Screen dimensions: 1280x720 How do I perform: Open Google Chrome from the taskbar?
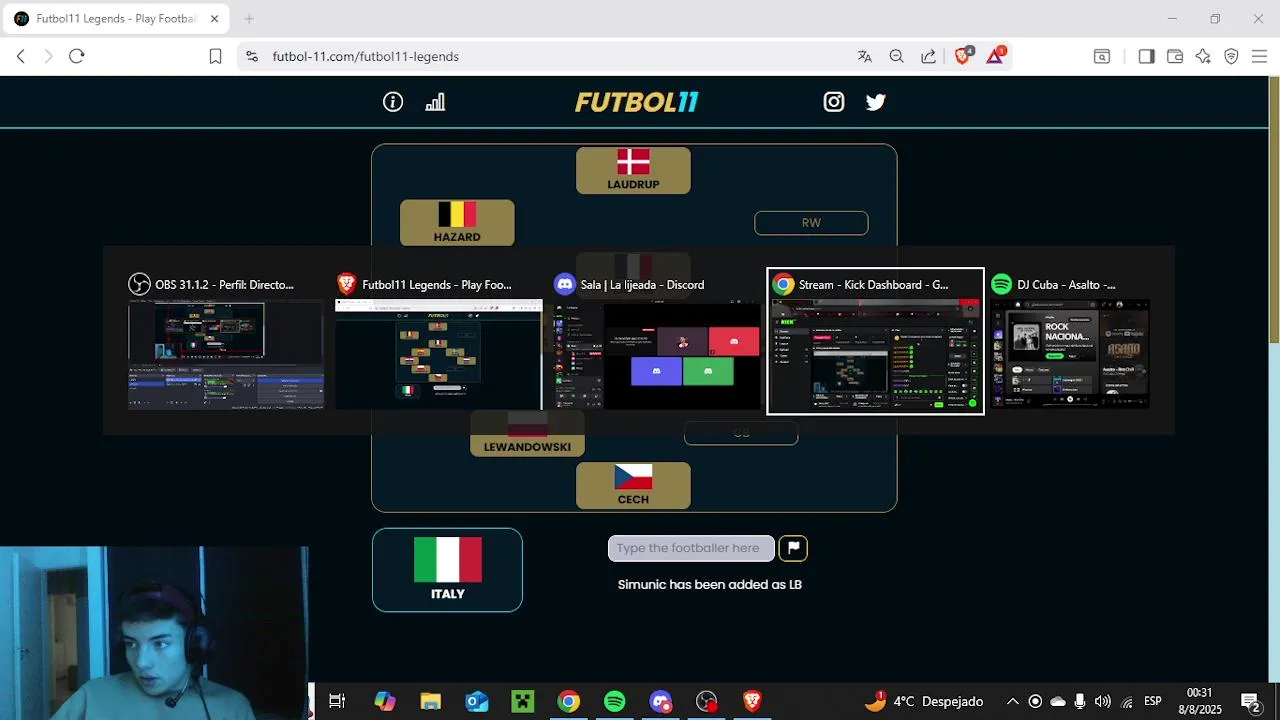[x=569, y=701]
